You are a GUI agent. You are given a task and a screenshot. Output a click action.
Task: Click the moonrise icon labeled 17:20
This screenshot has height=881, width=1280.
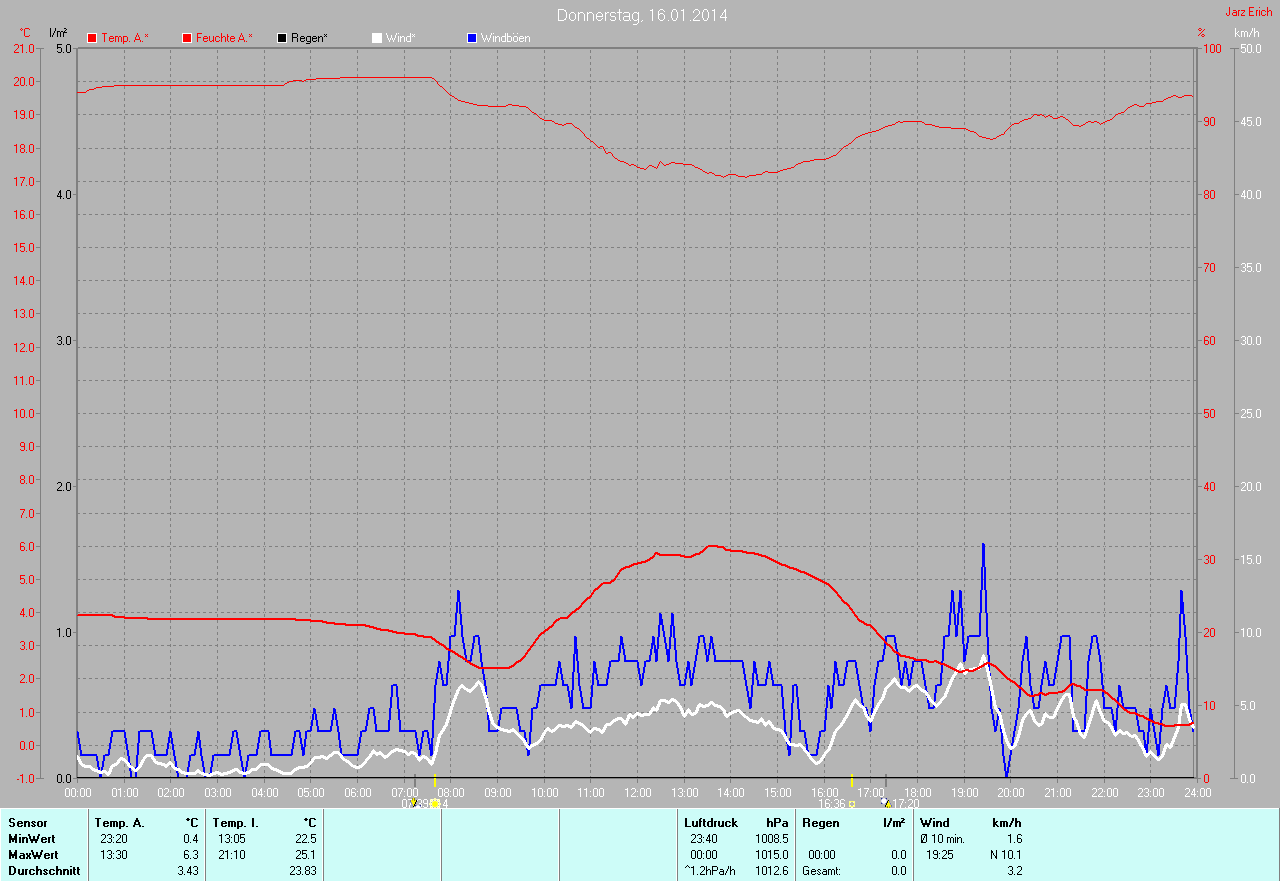[x=886, y=803]
